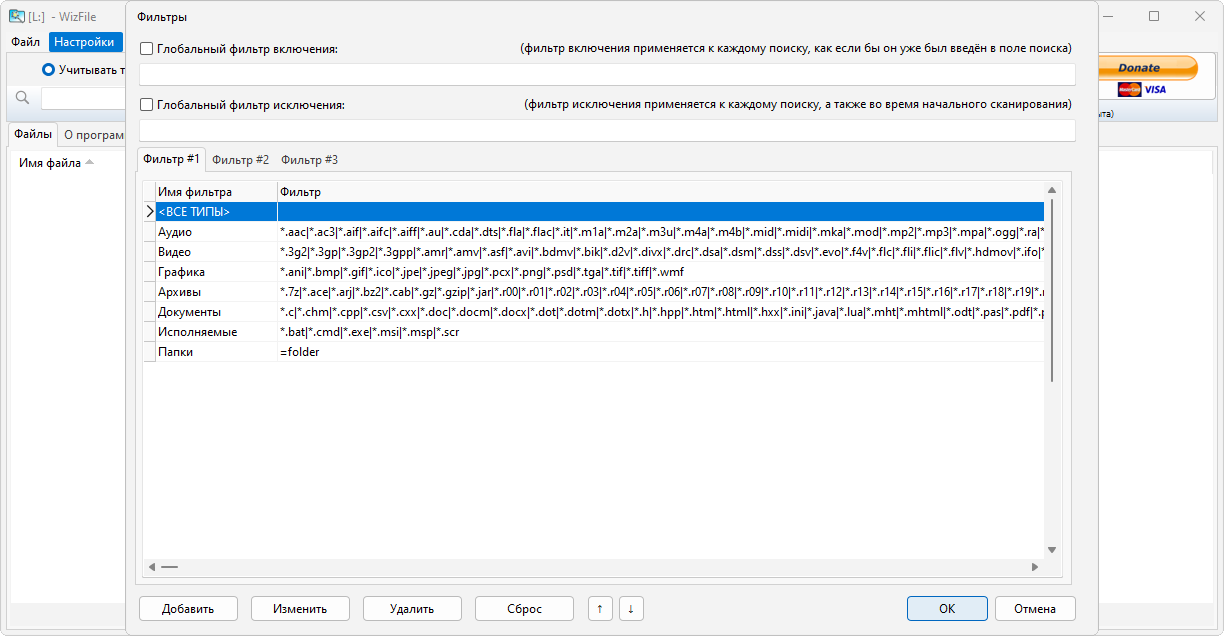Click the 'Фильтр' column header
This screenshot has width=1224, height=636.
[x=661, y=191]
